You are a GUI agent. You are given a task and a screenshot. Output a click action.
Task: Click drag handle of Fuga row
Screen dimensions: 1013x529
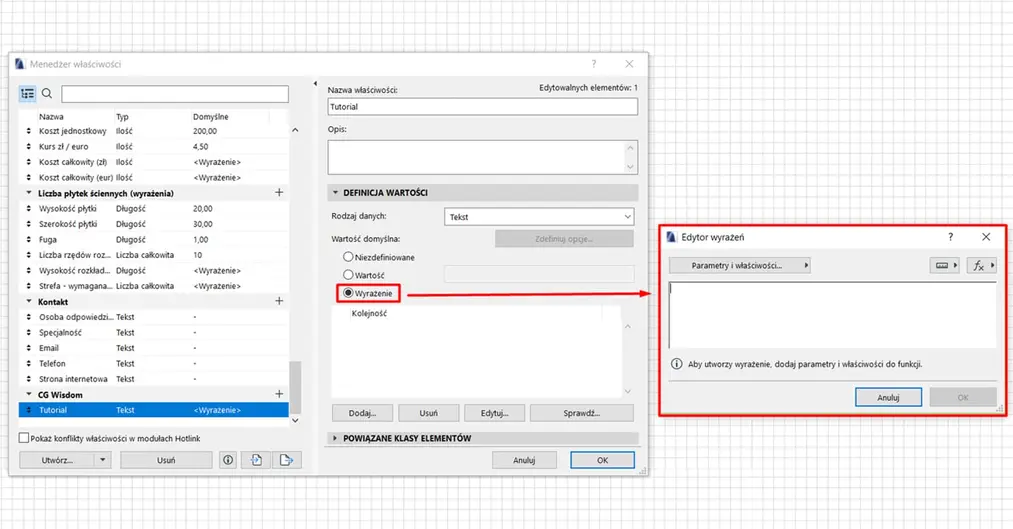(28, 240)
